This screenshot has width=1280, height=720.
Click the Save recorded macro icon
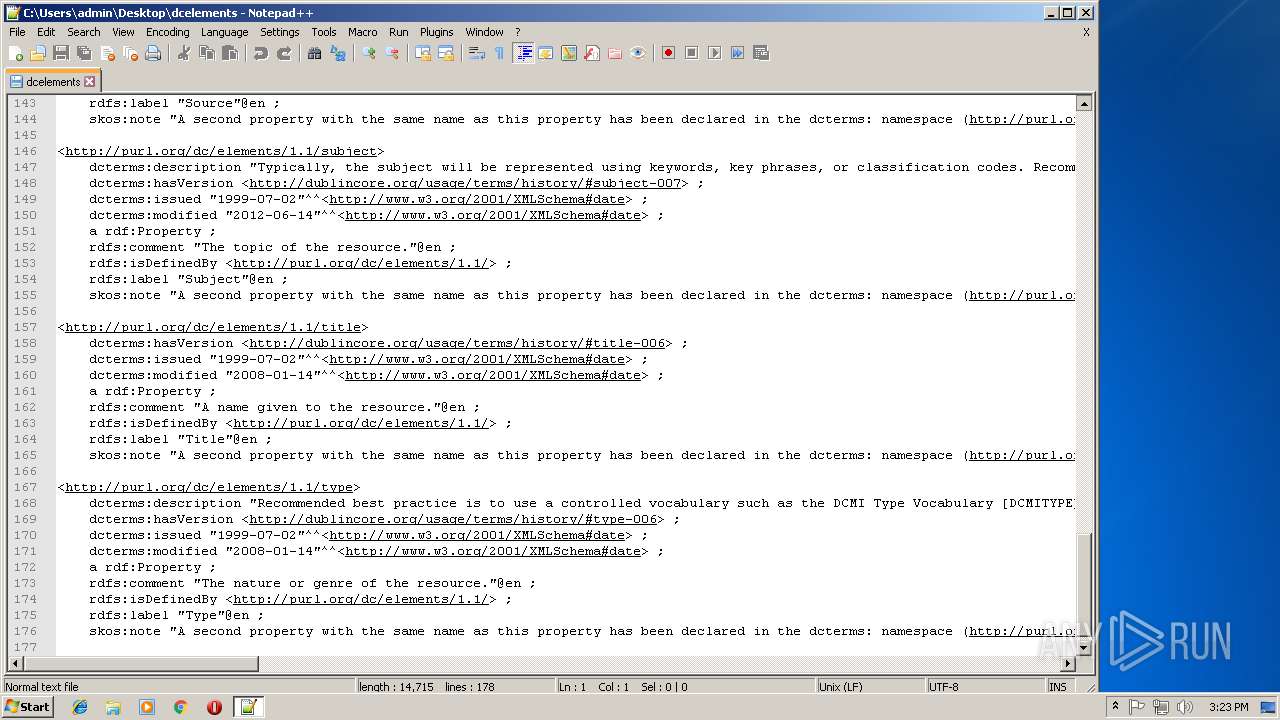[x=760, y=53]
